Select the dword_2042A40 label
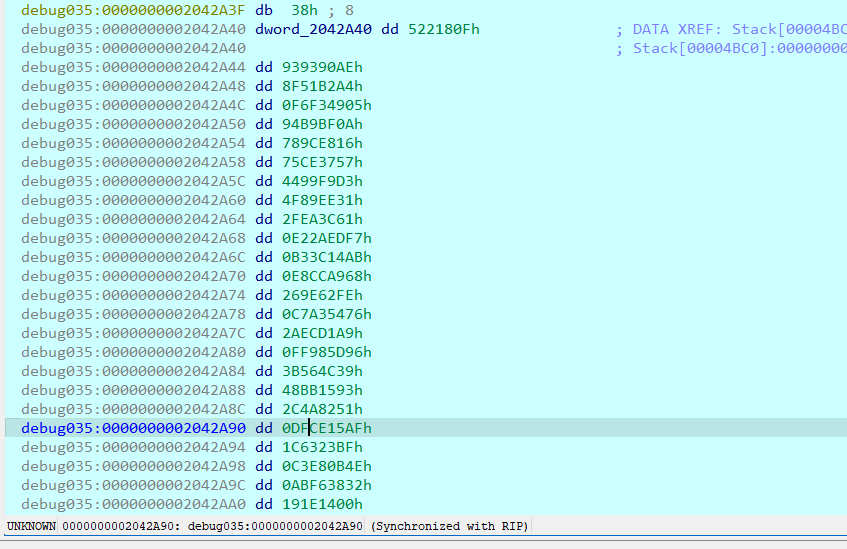847x549 pixels. tap(313, 29)
